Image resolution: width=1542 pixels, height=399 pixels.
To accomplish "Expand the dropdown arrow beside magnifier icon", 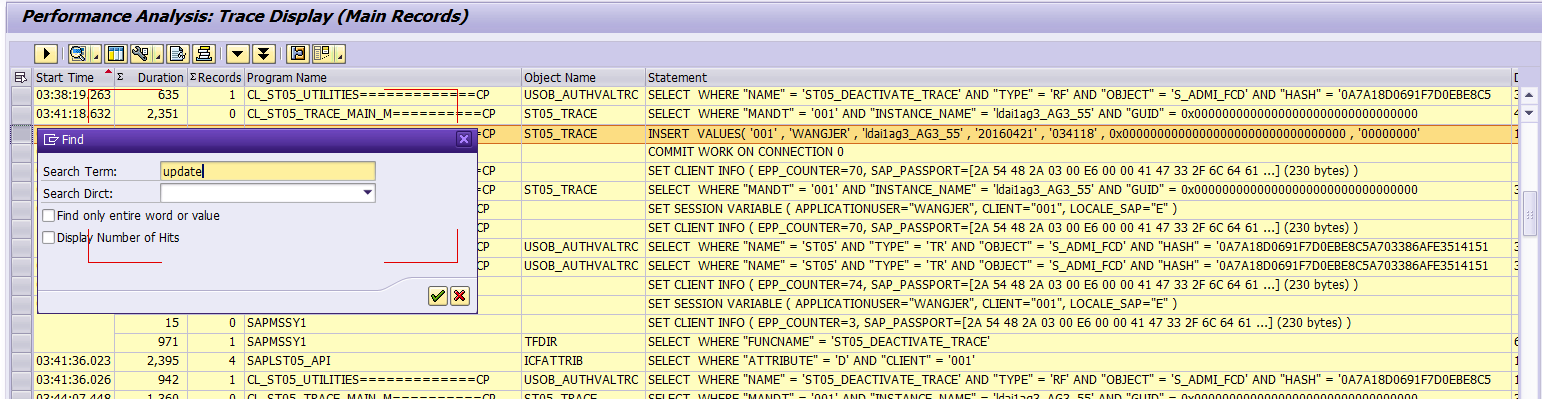I will point(96,54).
